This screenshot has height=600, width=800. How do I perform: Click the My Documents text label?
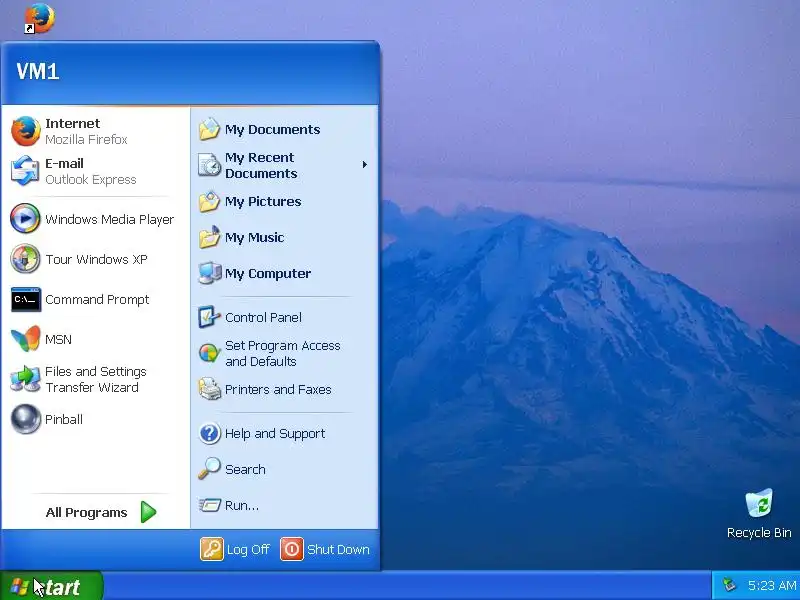[x=272, y=130]
